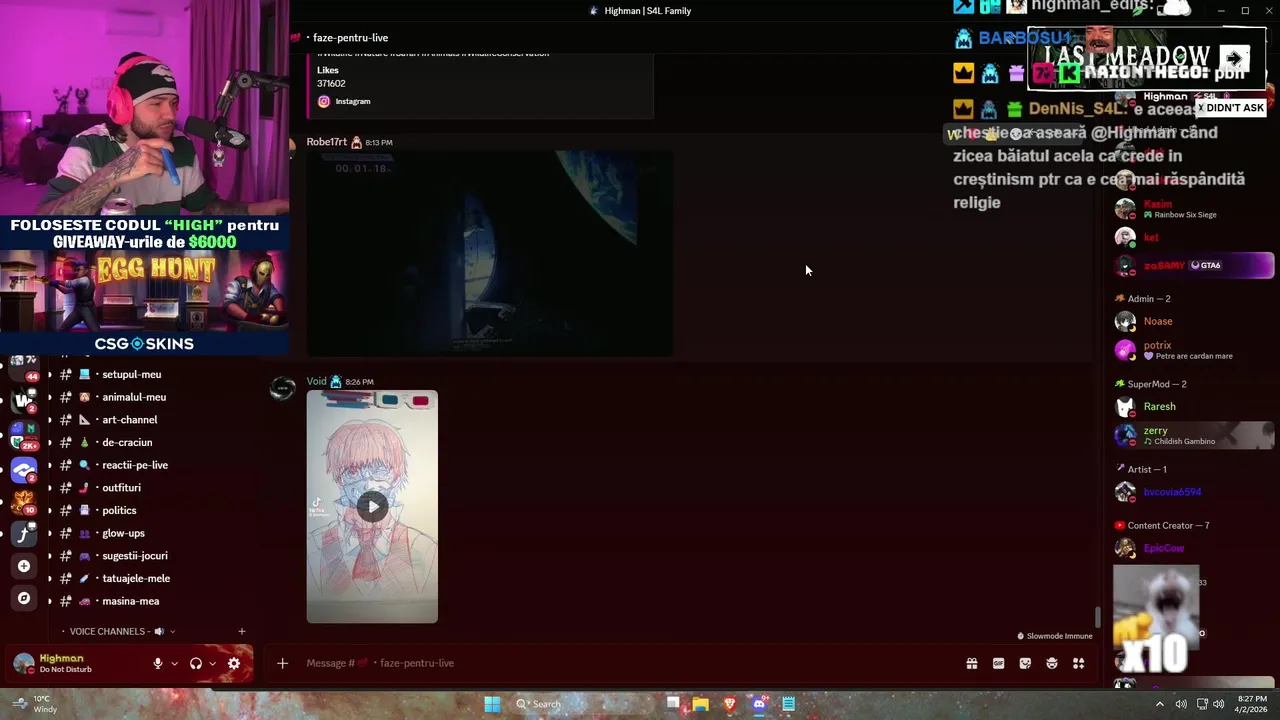The width and height of the screenshot is (1280, 720).
Task: Open the sugestii-jocuri channel
Action: [135, 556]
